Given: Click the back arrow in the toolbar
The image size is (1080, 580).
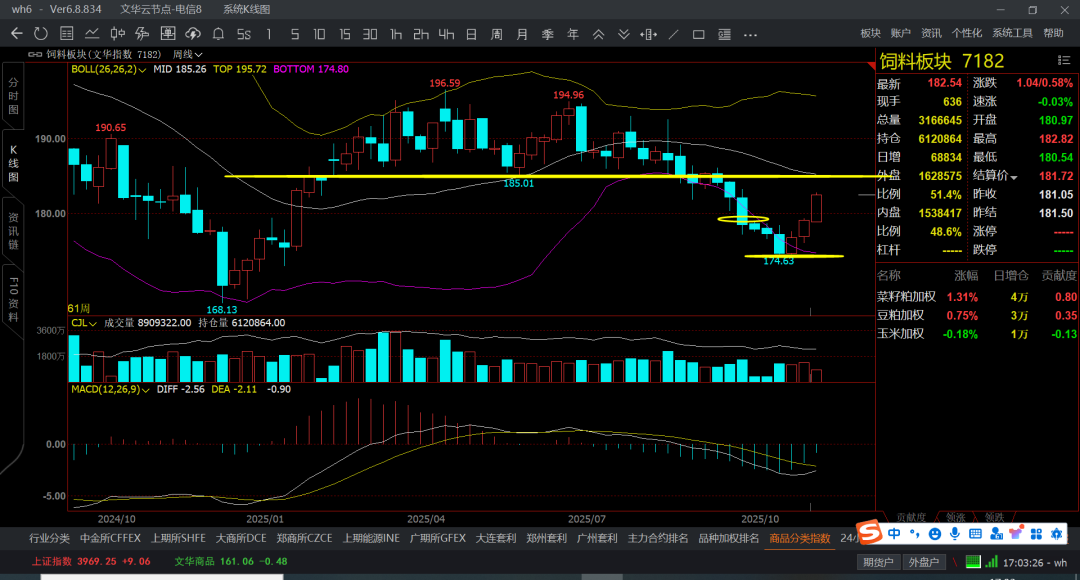Looking at the screenshot, I should [17, 33].
